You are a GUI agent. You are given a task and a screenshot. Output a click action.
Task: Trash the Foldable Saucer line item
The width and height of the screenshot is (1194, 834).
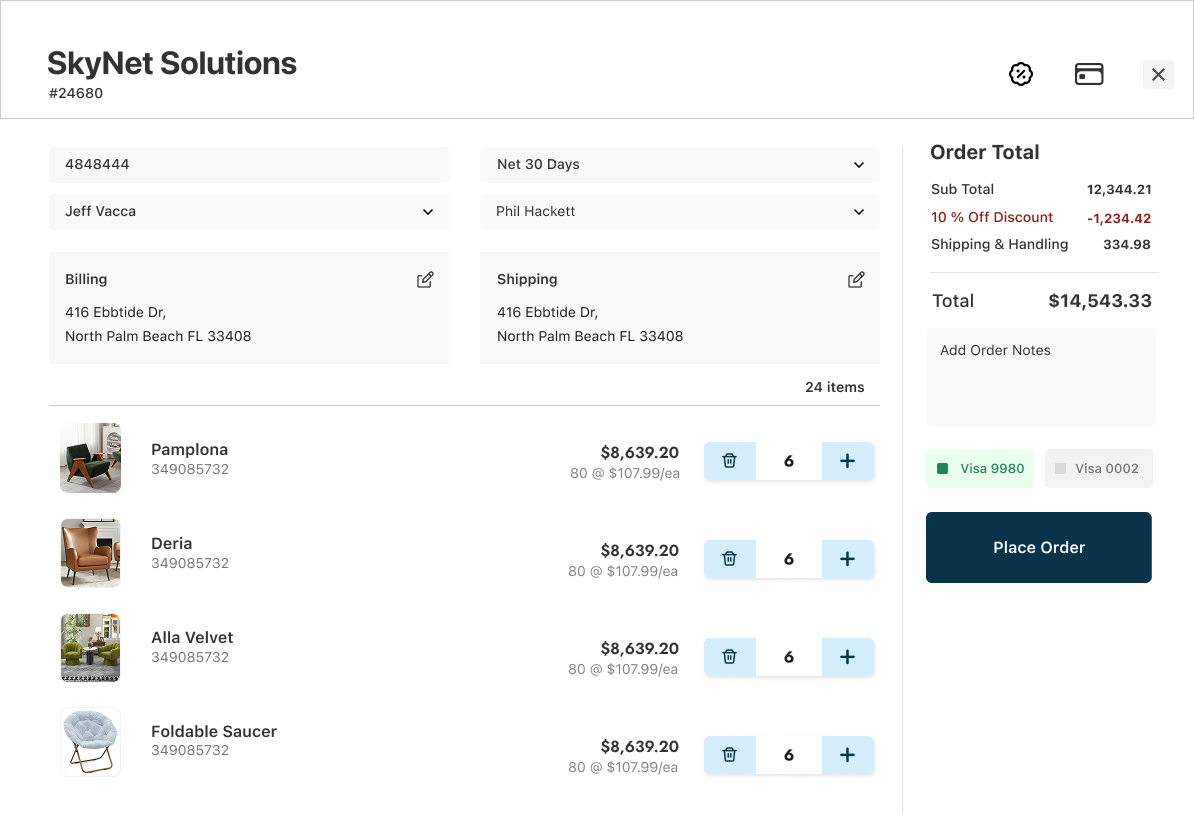730,755
